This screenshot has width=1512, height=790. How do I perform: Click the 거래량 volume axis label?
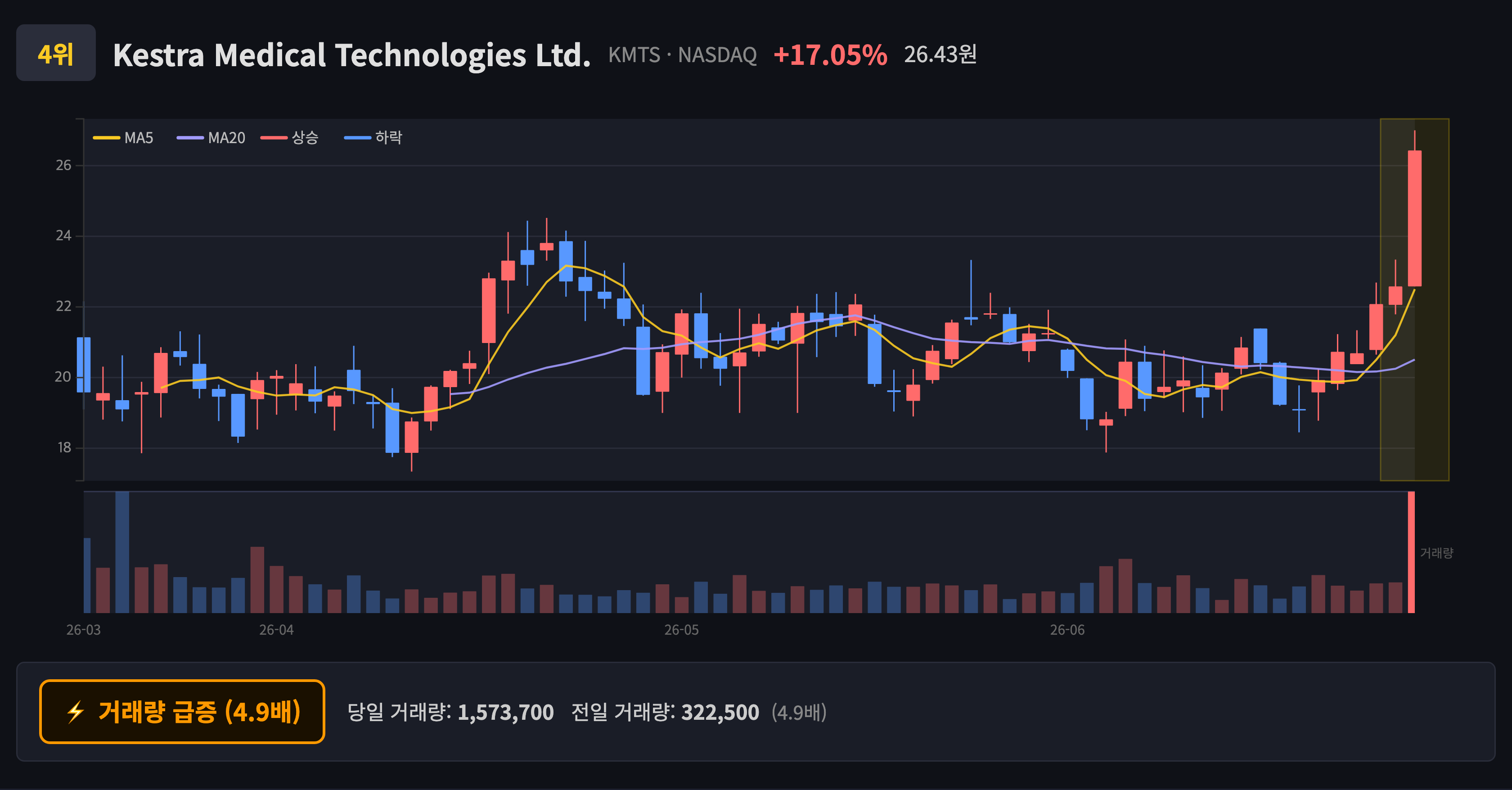tap(1436, 553)
